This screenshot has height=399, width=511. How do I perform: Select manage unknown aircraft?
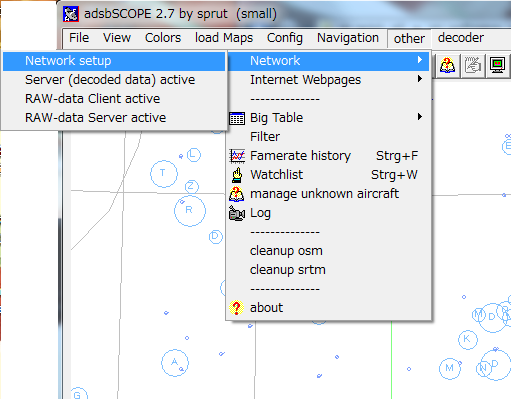(329, 194)
